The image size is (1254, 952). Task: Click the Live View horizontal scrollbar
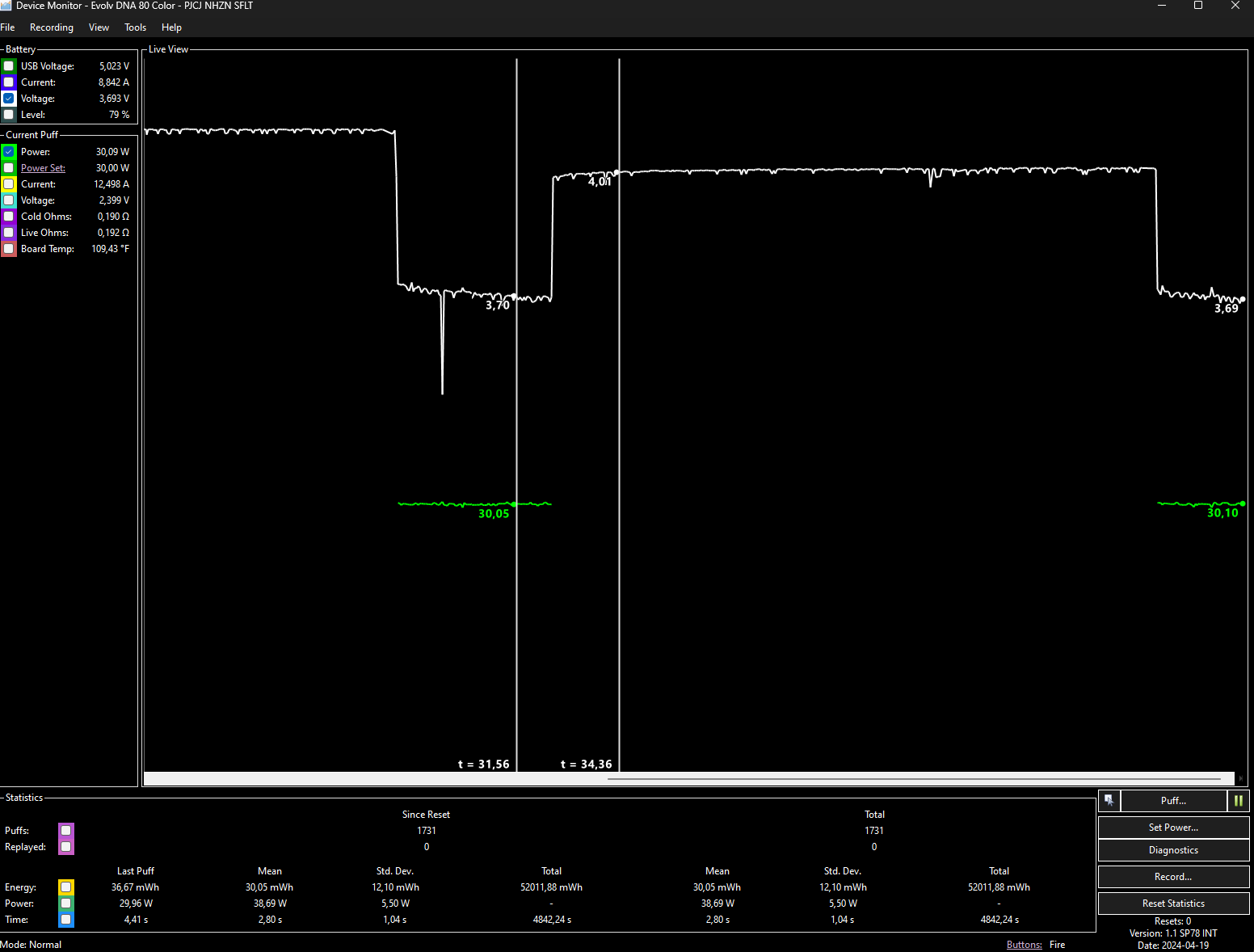click(x=913, y=779)
